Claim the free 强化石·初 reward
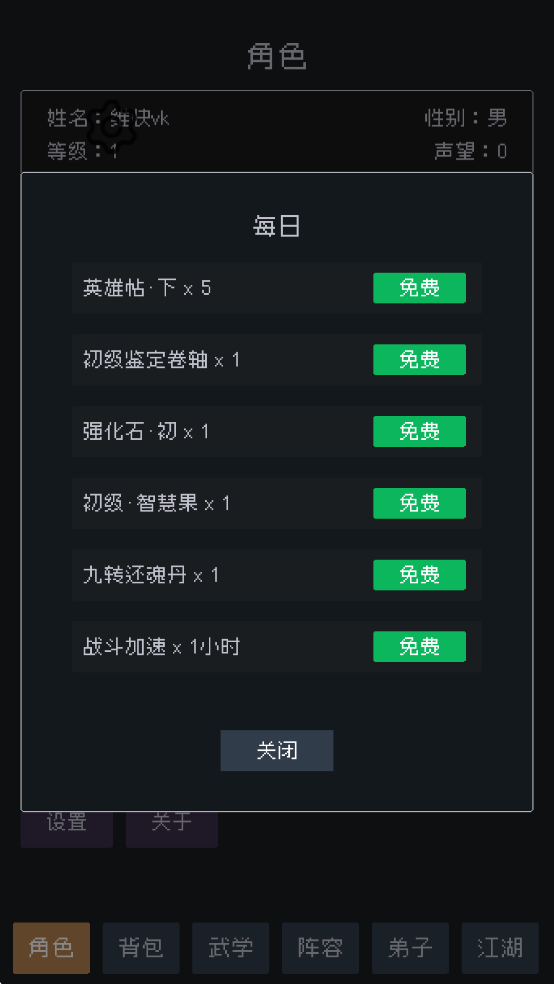 point(419,431)
